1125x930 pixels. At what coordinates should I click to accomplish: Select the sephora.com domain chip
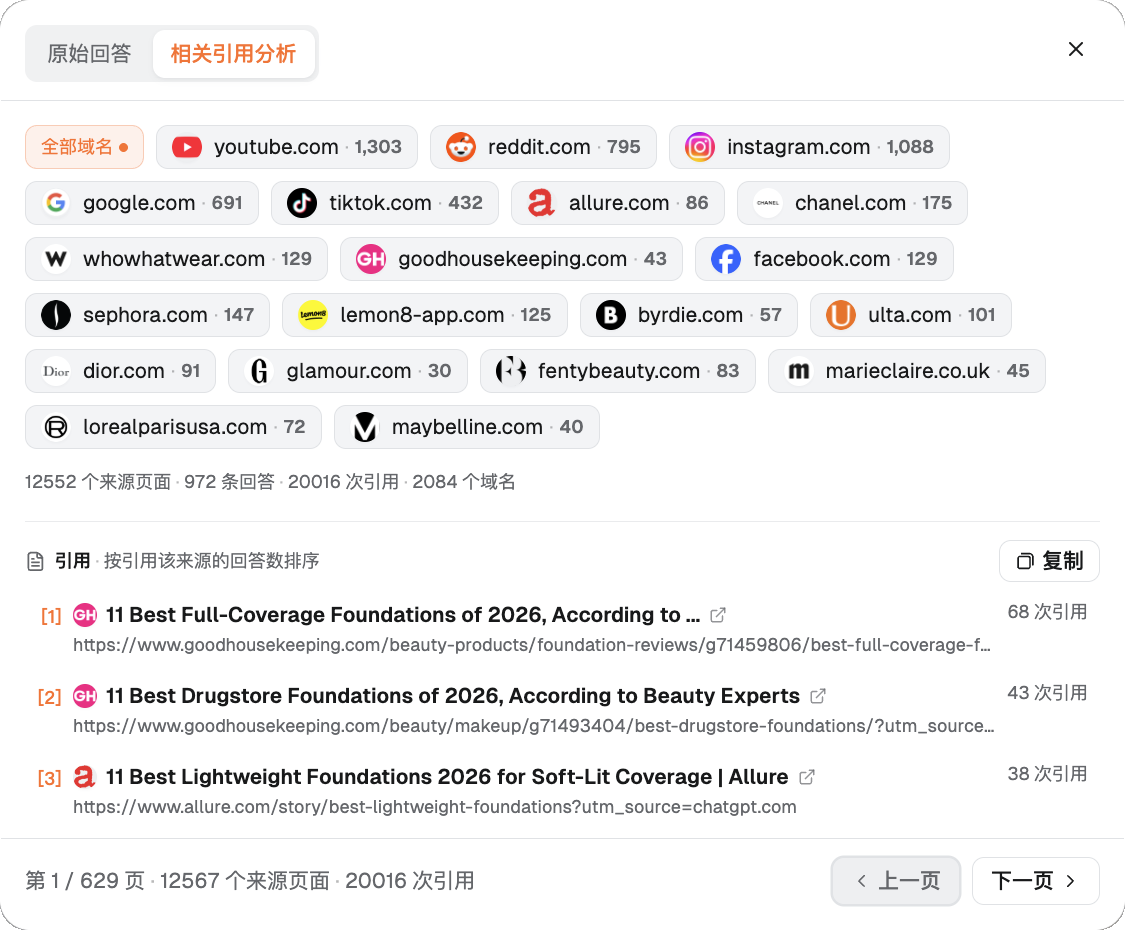(x=147, y=315)
